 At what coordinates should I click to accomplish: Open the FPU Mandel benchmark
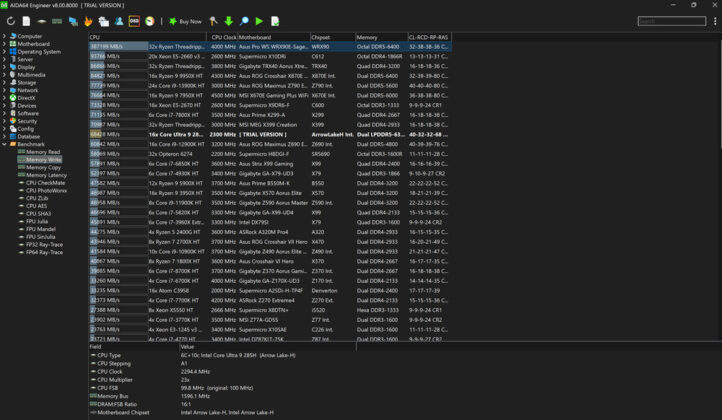coord(41,229)
